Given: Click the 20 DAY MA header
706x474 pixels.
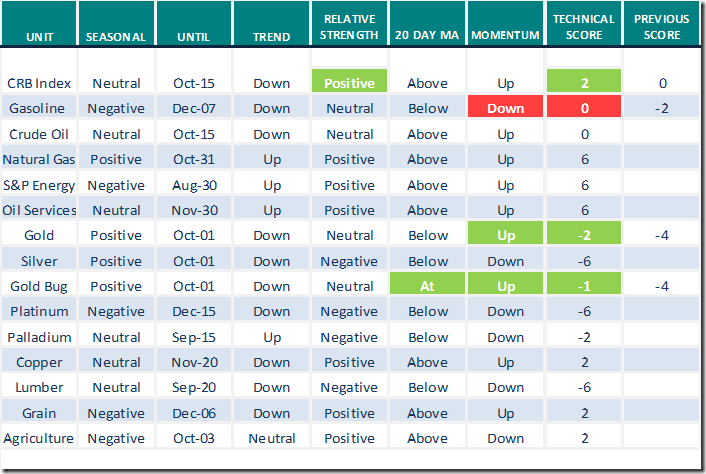Looking at the screenshot, I should pyautogui.click(x=428, y=36).
